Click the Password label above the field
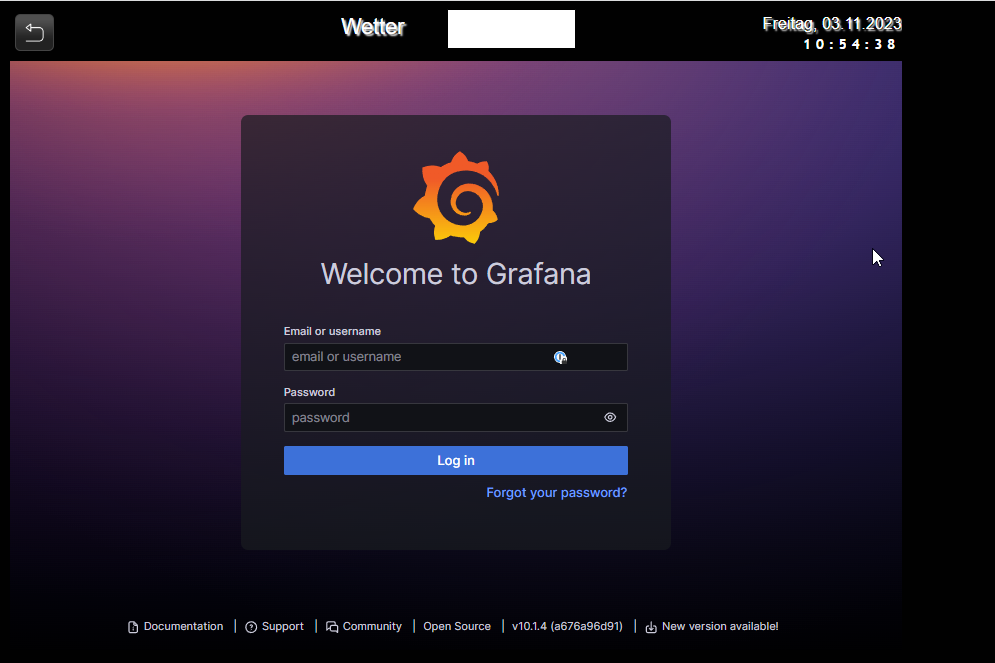This screenshot has width=995, height=663. [309, 392]
